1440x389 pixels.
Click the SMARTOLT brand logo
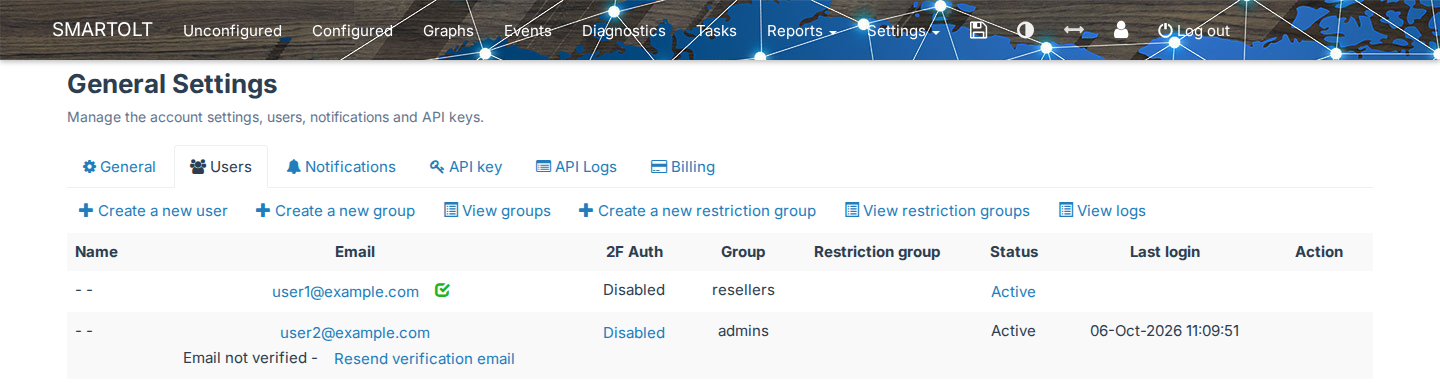[102, 29]
